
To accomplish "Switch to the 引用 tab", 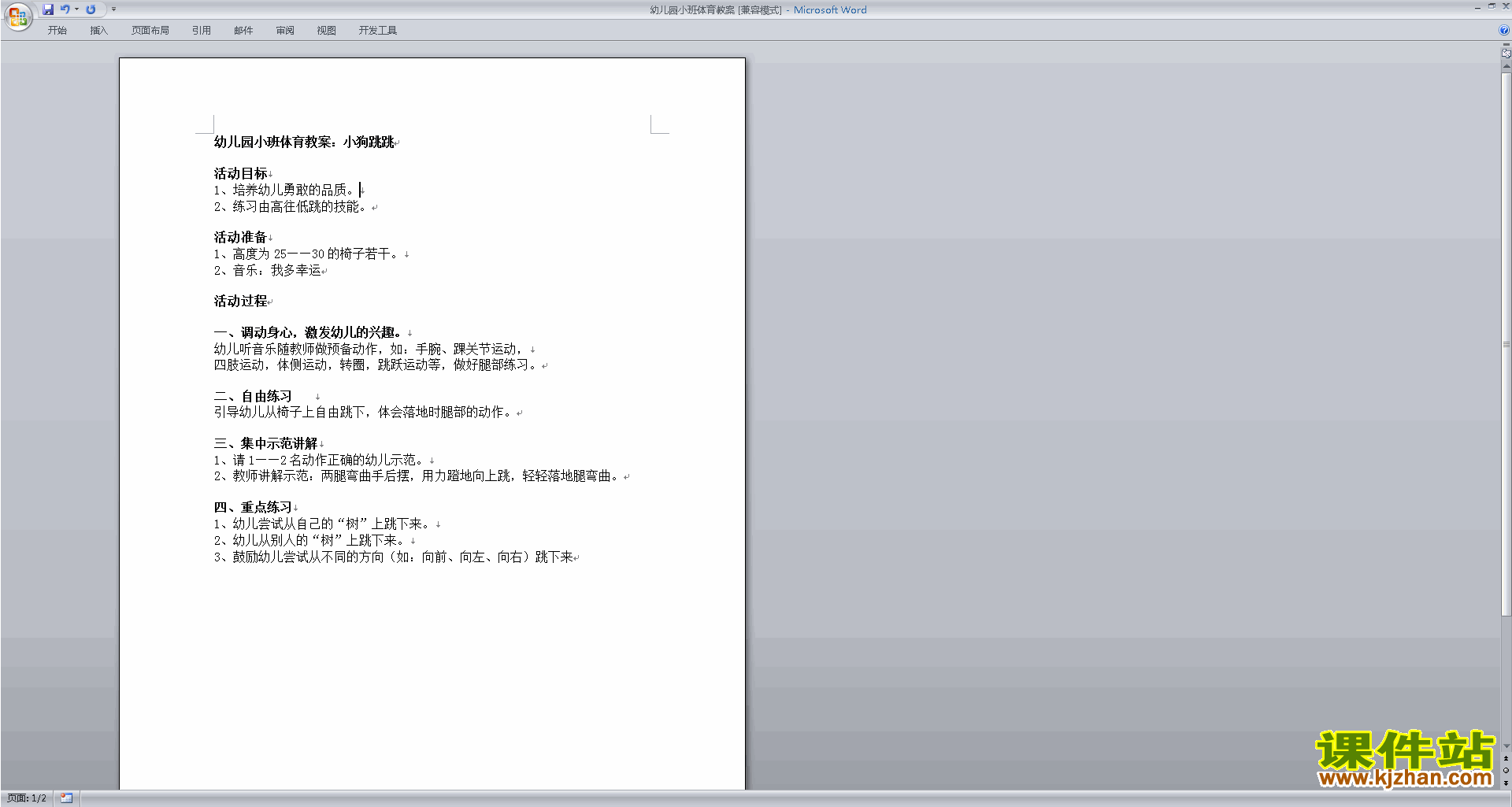I will (202, 30).
